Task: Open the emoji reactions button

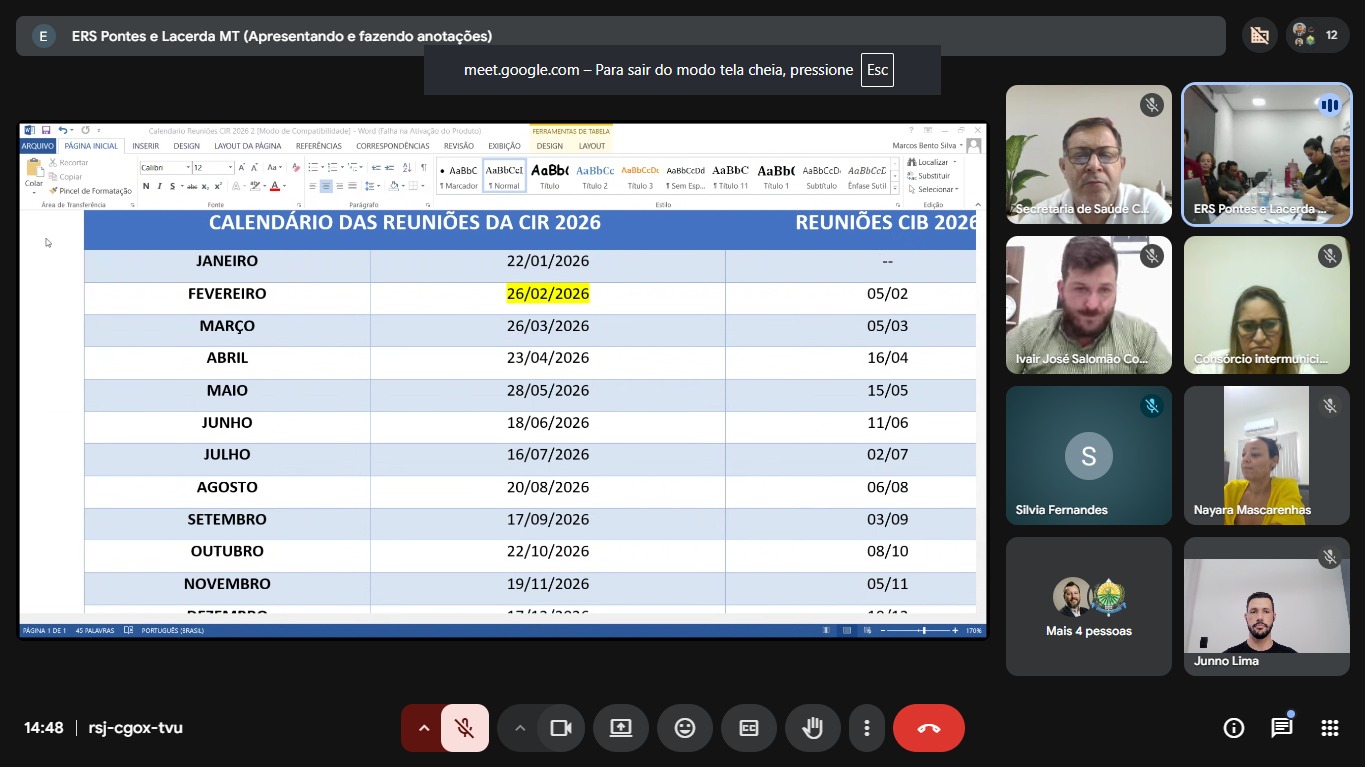Action: click(685, 728)
